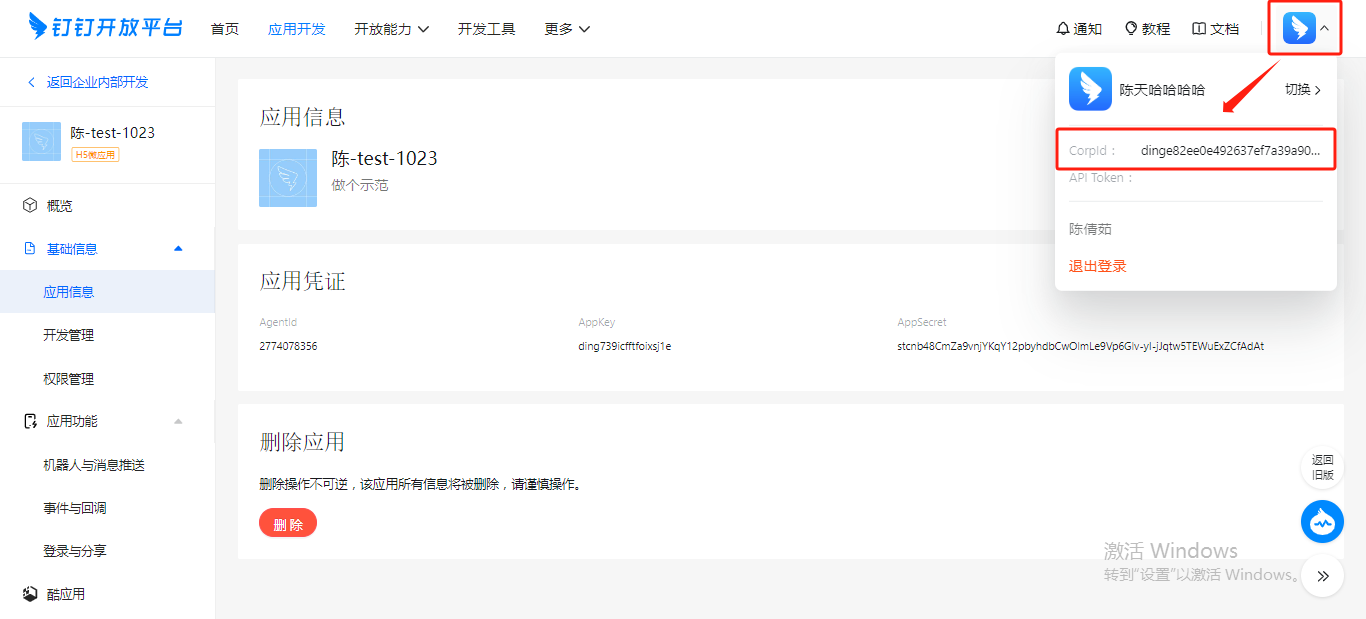Click the back arrow beside 返回企业内部开发
The height and width of the screenshot is (619, 1366).
pos(31,82)
